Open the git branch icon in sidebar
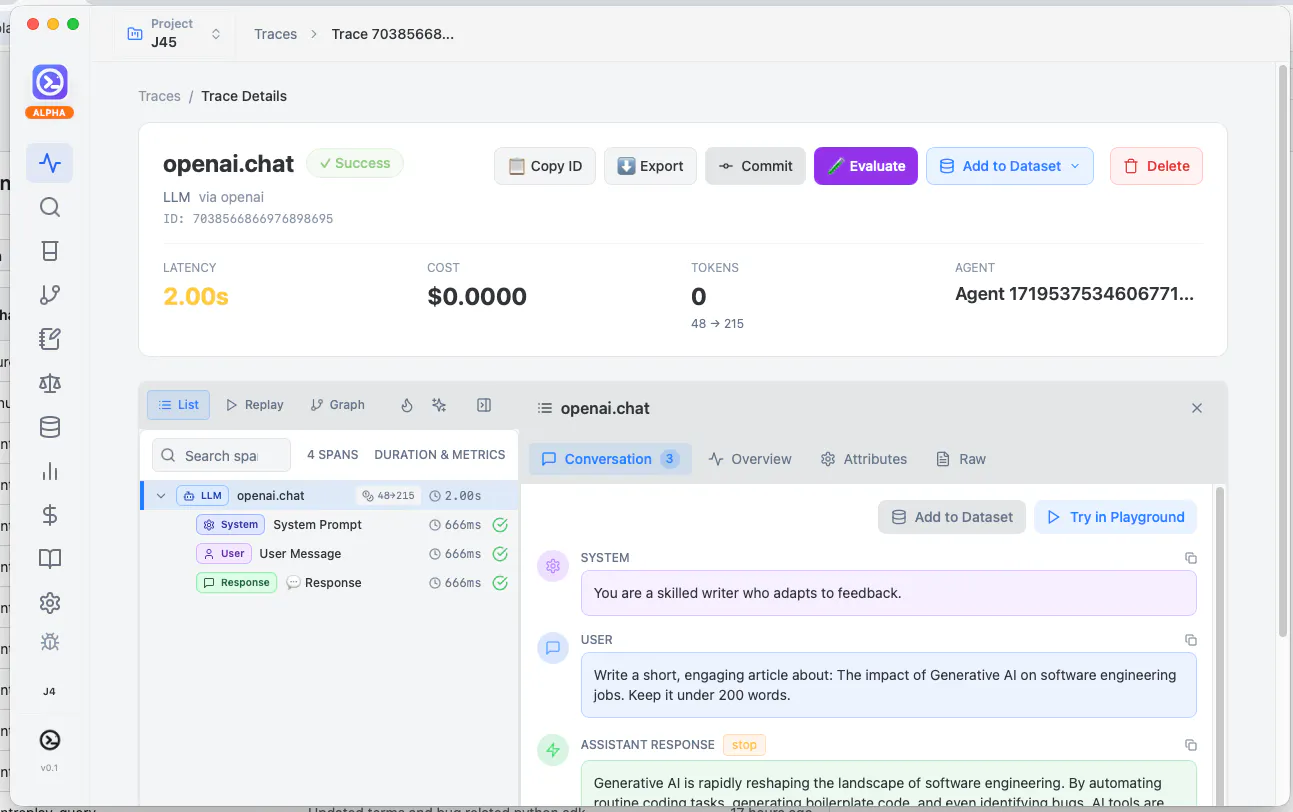Screen dimensions: 1293x812 pyautogui.click(x=50, y=294)
